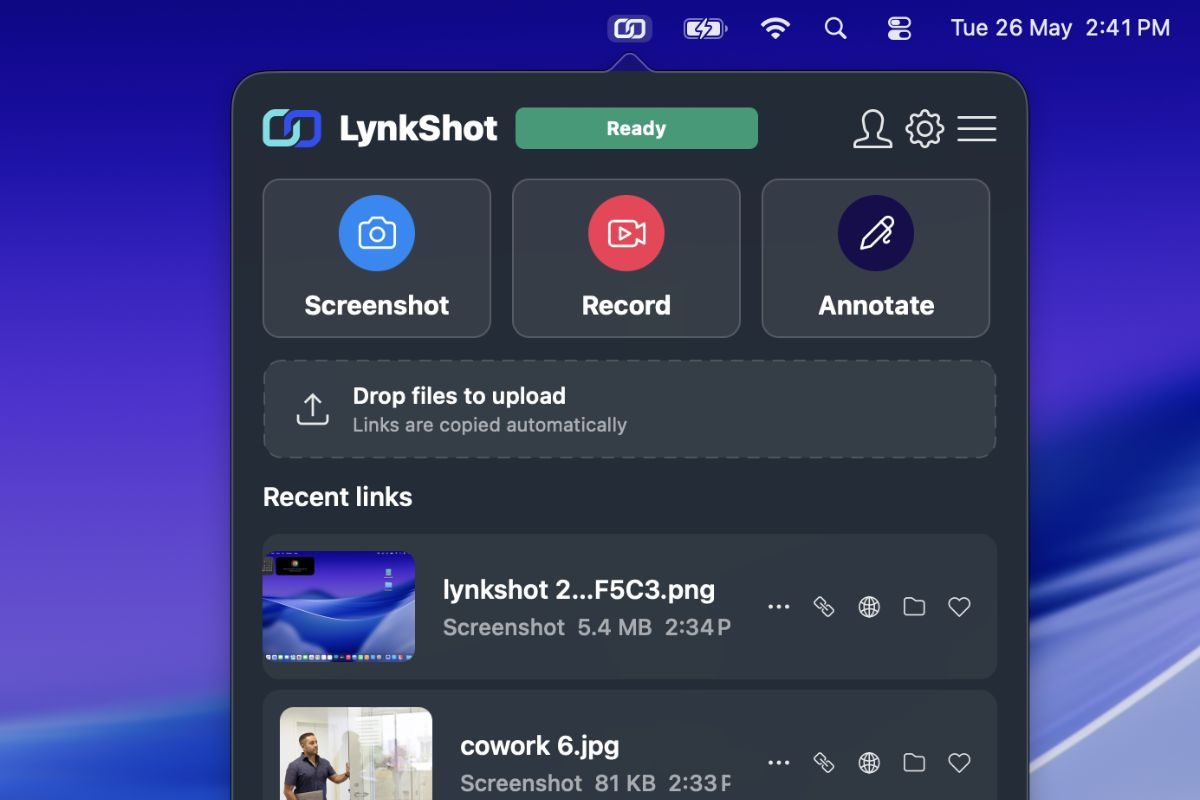
Task: Start a screen Record
Action: coord(626,258)
